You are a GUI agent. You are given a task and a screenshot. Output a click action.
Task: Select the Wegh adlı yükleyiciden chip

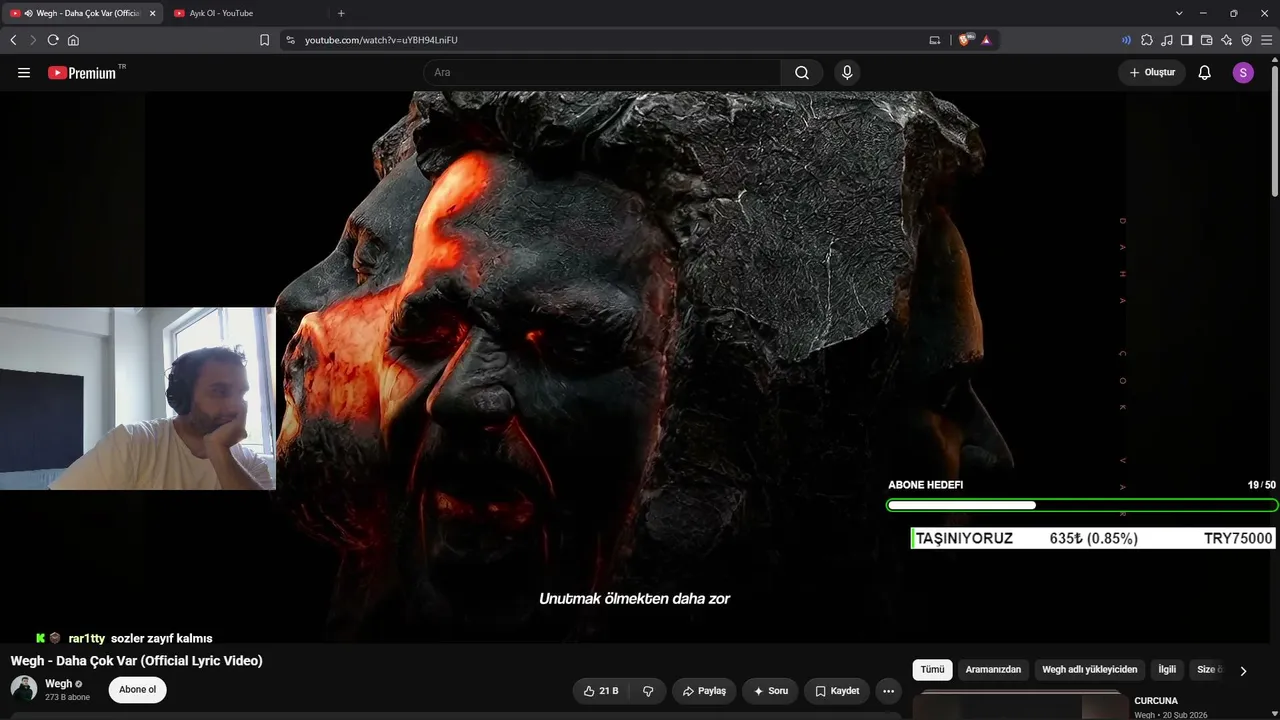(x=1089, y=669)
